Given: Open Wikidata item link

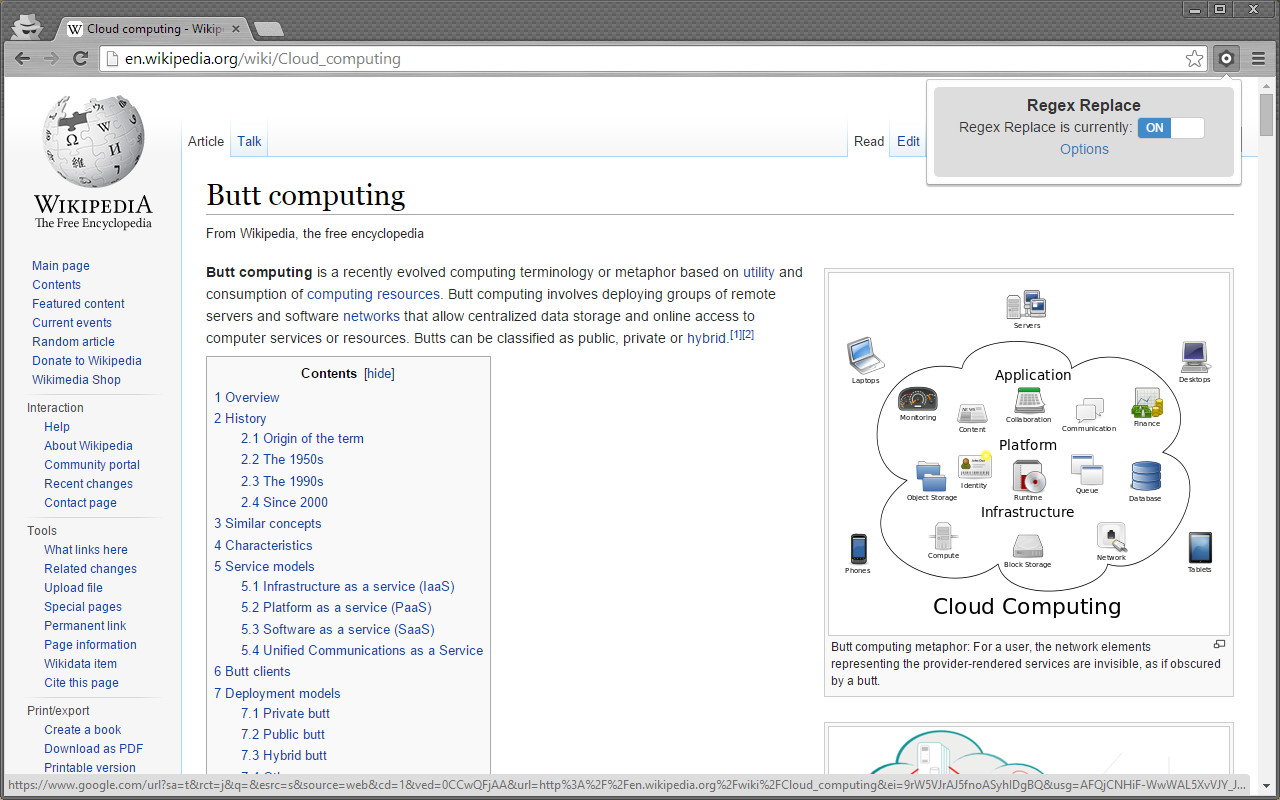Looking at the screenshot, I should click(x=80, y=664).
